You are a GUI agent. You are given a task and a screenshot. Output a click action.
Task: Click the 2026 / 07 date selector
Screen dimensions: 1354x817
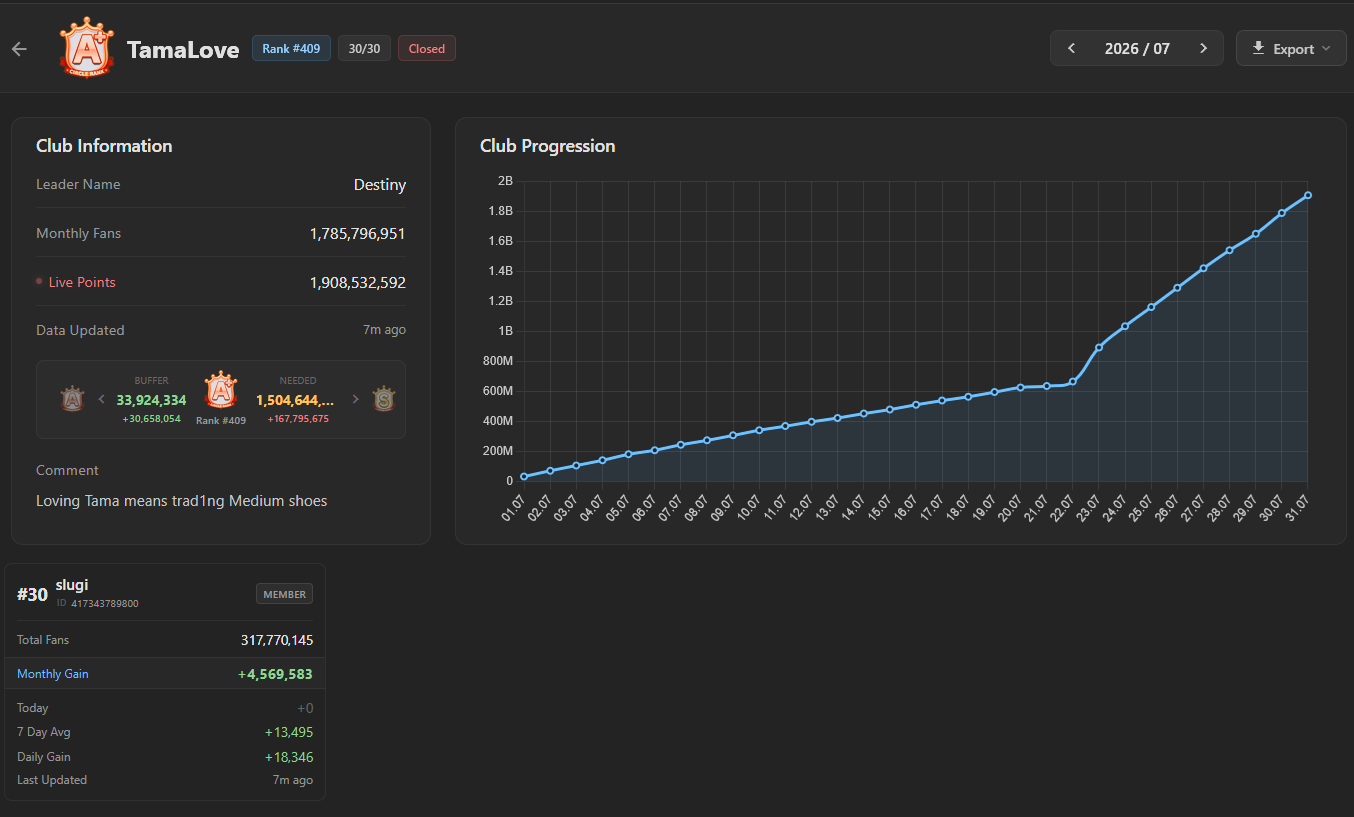click(x=1137, y=48)
